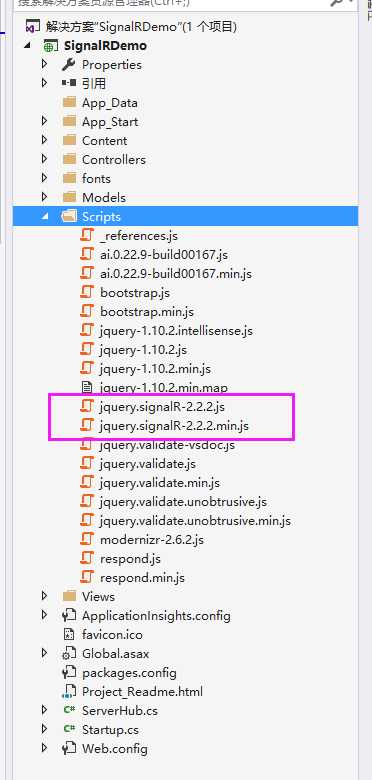Click the App_Start folder icon
Viewport: 372px width, 780px height.
[69, 121]
